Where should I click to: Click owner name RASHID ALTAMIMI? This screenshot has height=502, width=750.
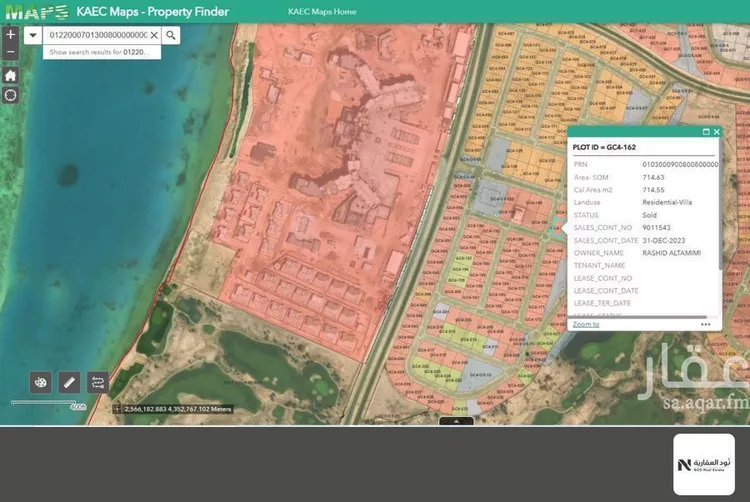point(672,253)
